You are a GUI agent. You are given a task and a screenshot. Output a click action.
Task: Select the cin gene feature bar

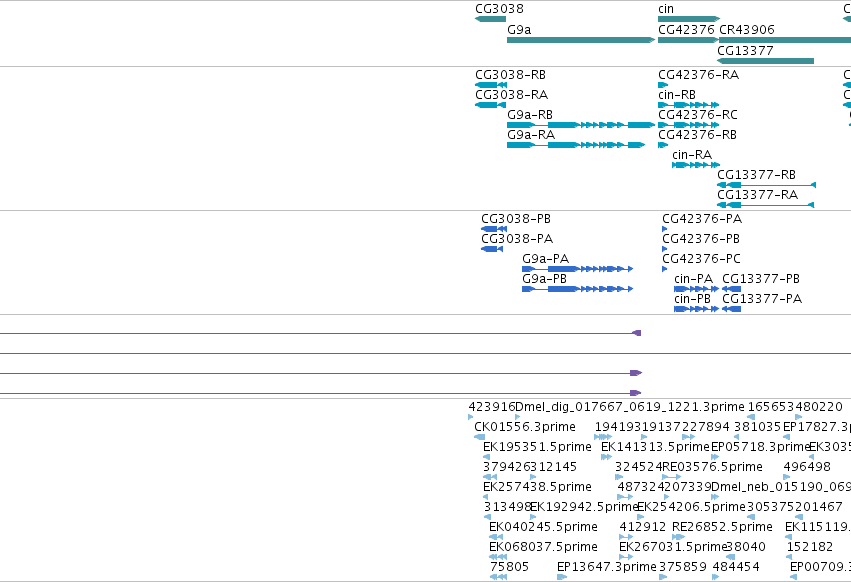[689, 19]
